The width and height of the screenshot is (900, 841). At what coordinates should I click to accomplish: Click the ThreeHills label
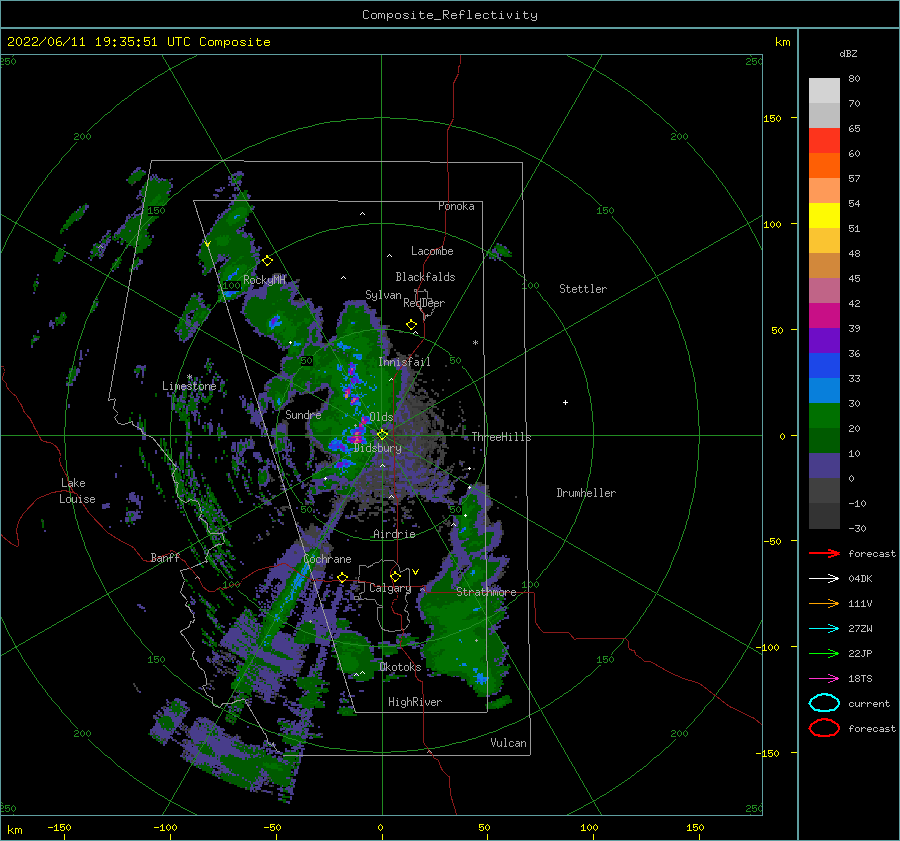point(501,437)
